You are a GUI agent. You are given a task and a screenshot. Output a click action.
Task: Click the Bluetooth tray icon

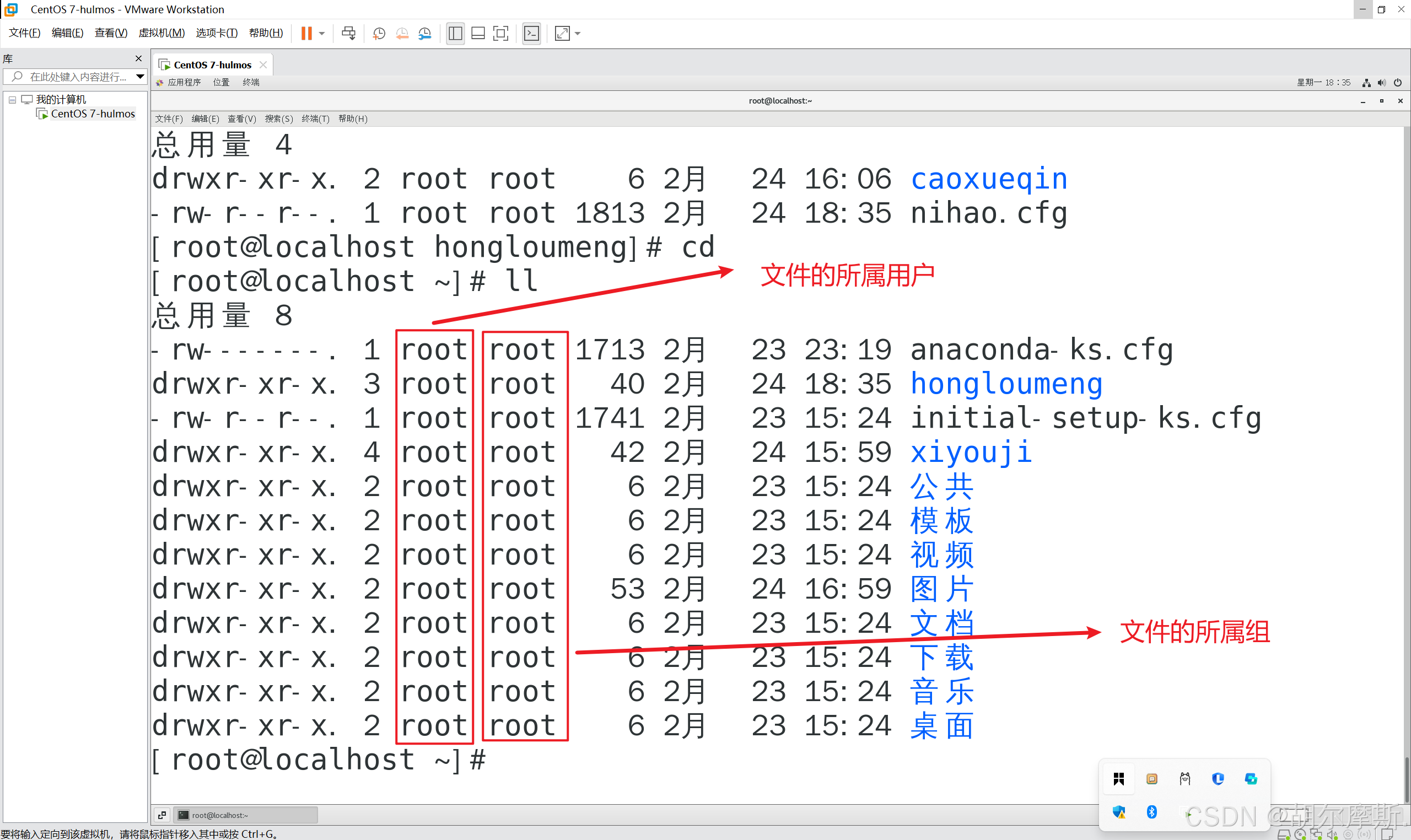point(1151,812)
